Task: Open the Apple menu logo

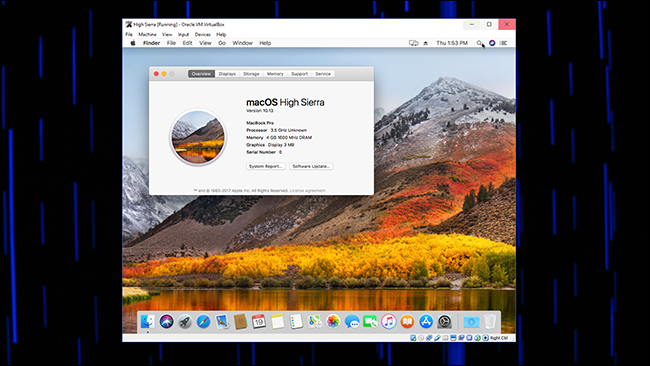Action: pos(133,43)
